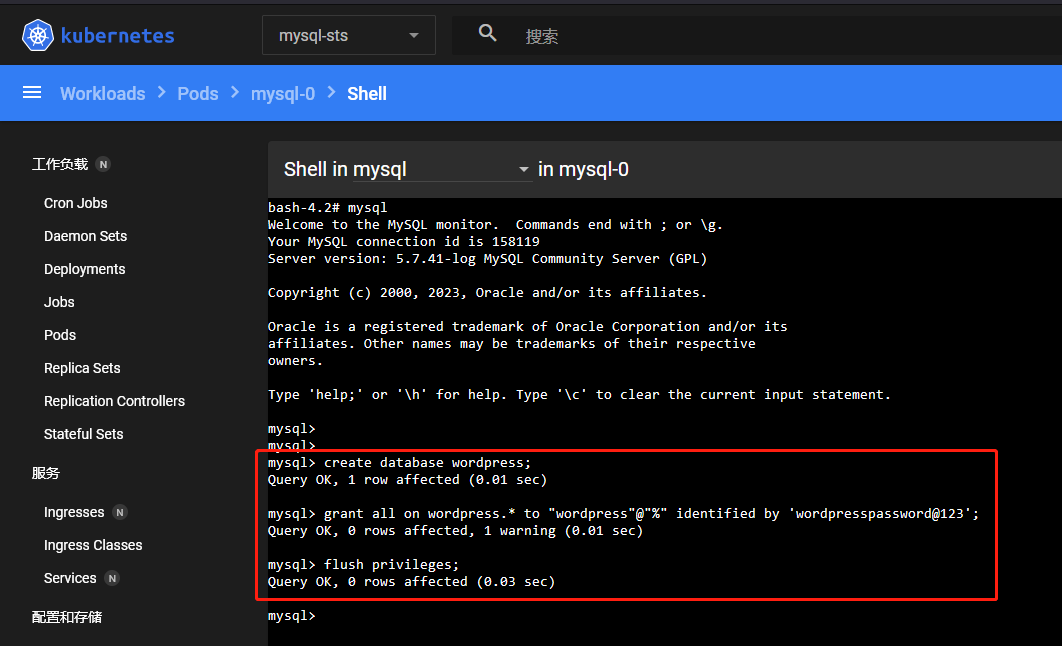
Task: Open Pods in the sidebar
Action: [x=60, y=335]
